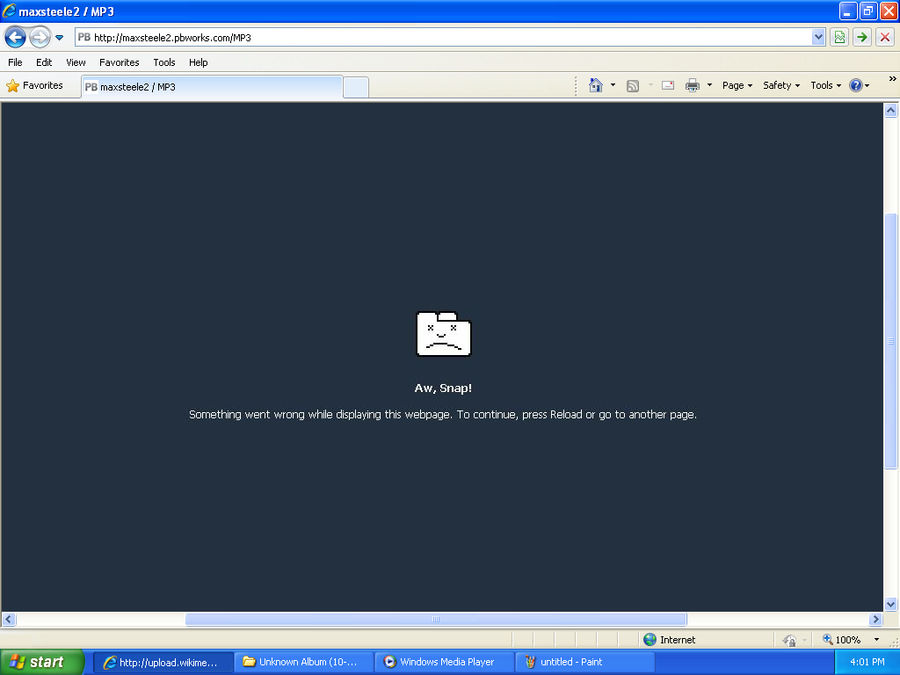
Task: Open the Favorites star button
Action: tap(35, 86)
